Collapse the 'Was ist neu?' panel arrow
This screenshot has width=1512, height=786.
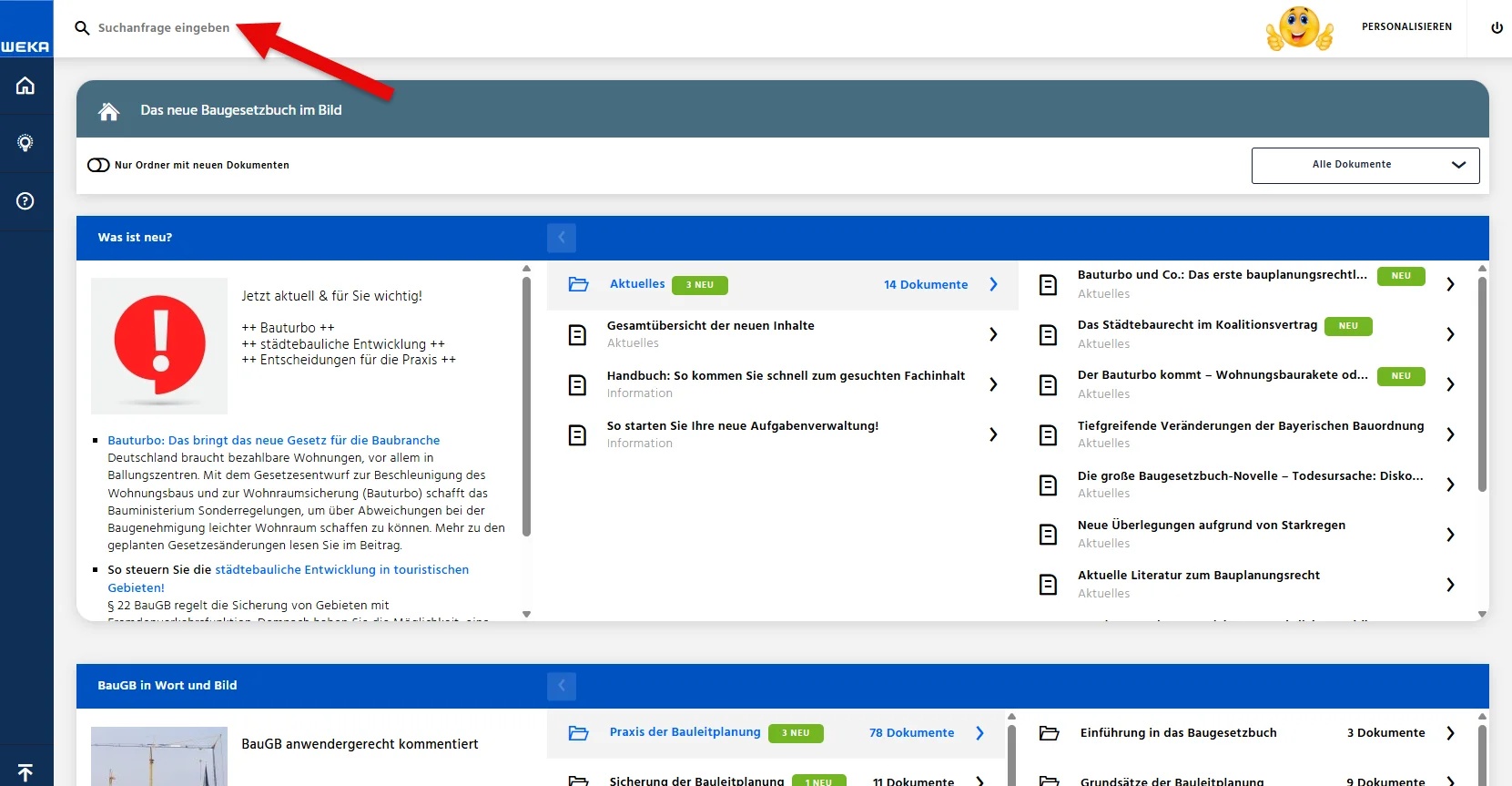point(562,238)
